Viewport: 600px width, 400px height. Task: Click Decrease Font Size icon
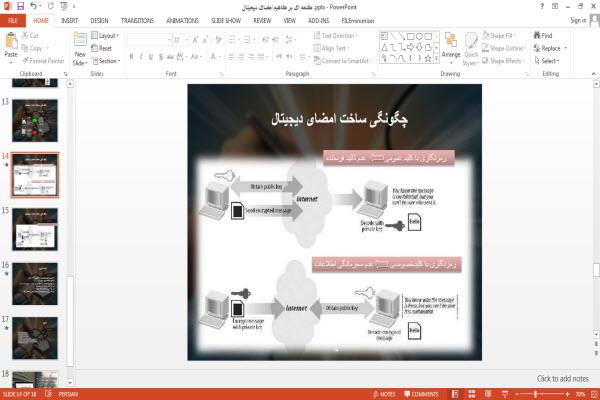point(205,40)
